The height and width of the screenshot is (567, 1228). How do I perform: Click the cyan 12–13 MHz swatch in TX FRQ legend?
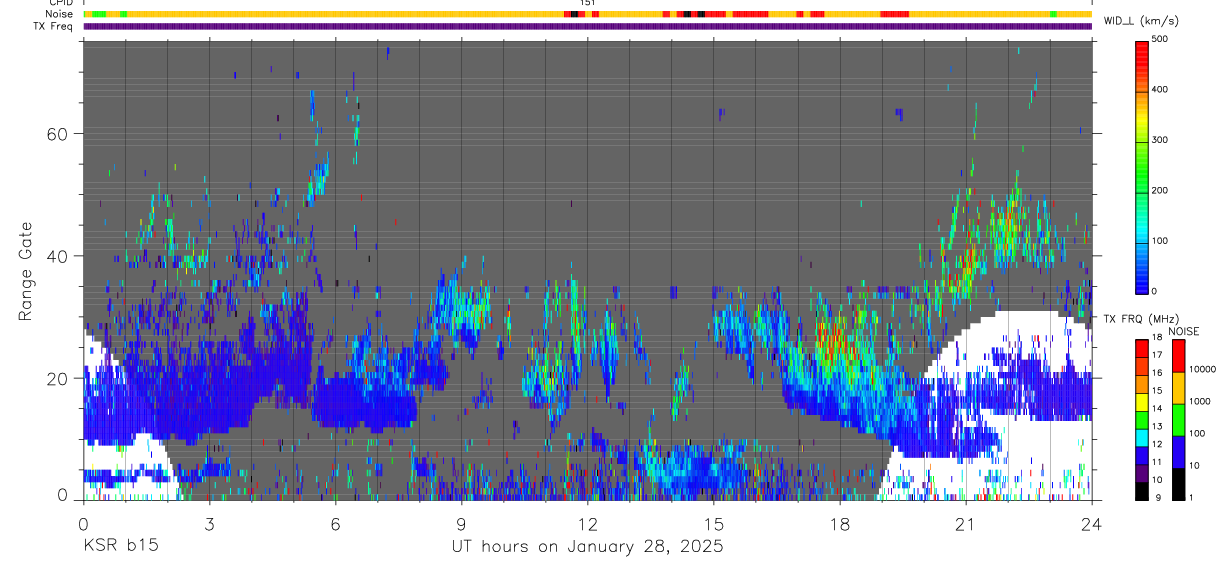coord(1142,437)
